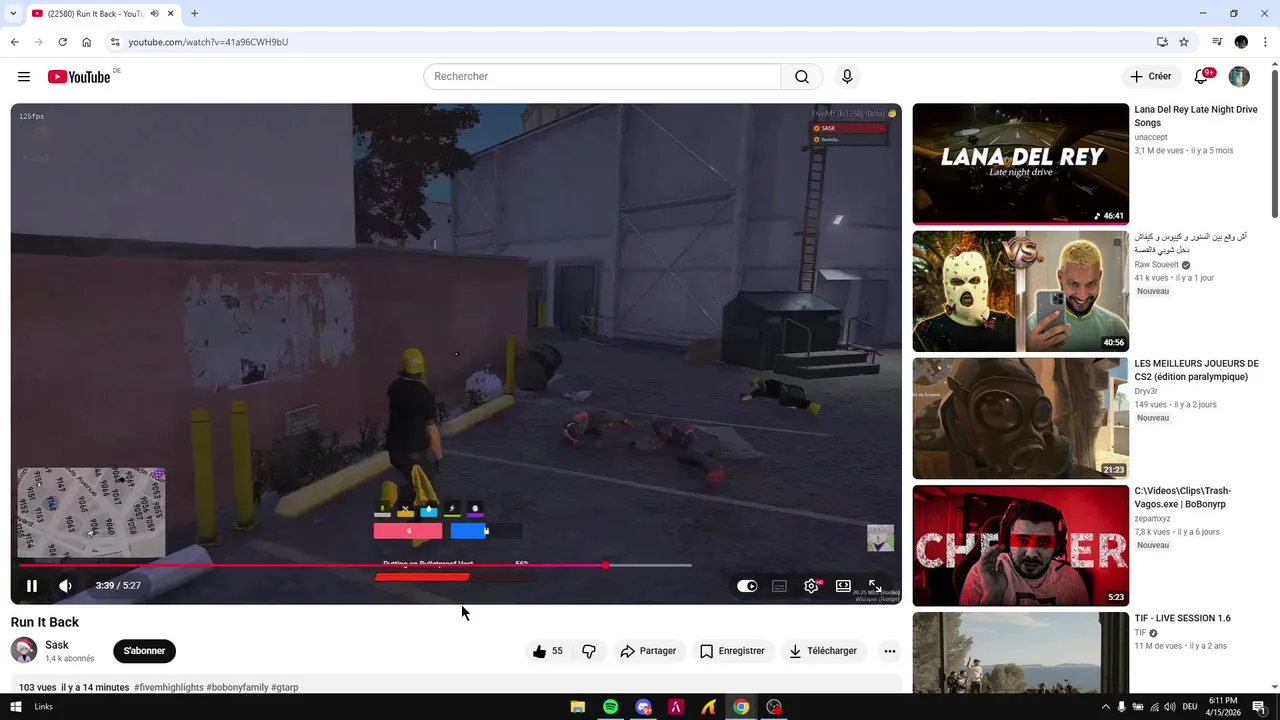
Task: Click the Créer button
Action: click(x=1151, y=77)
